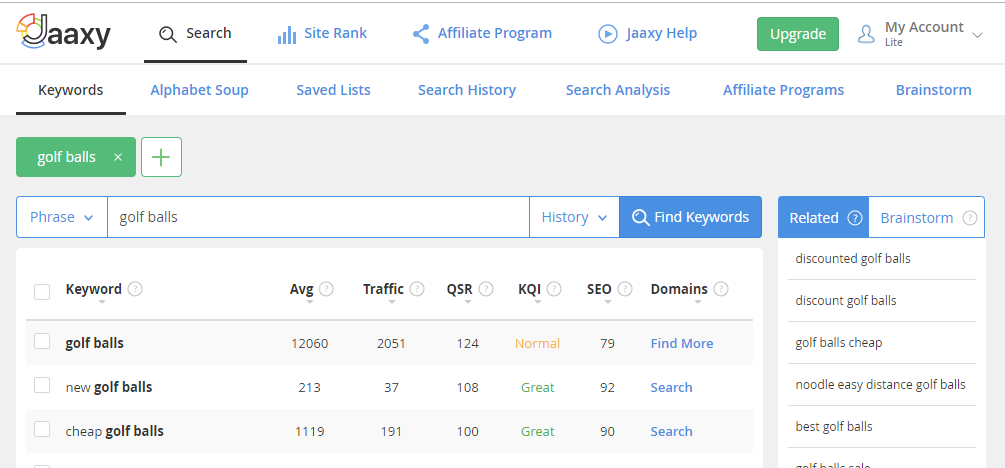The image size is (1005, 468).
Task: Open the Search main menu item
Action: click(x=195, y=34)
